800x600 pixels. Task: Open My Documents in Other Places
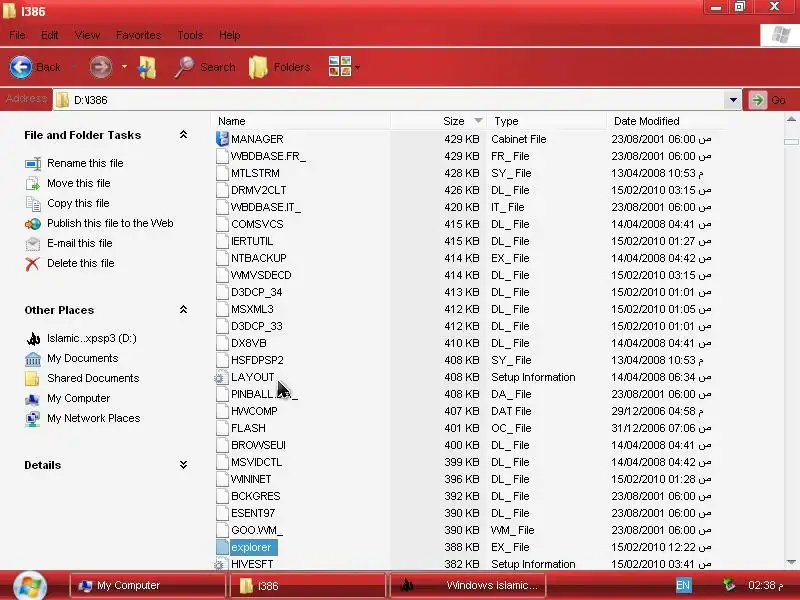pos(83,358)
